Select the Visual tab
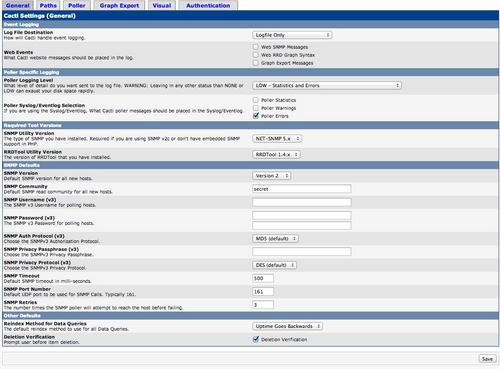500x369 pixels. click(162, 5)
